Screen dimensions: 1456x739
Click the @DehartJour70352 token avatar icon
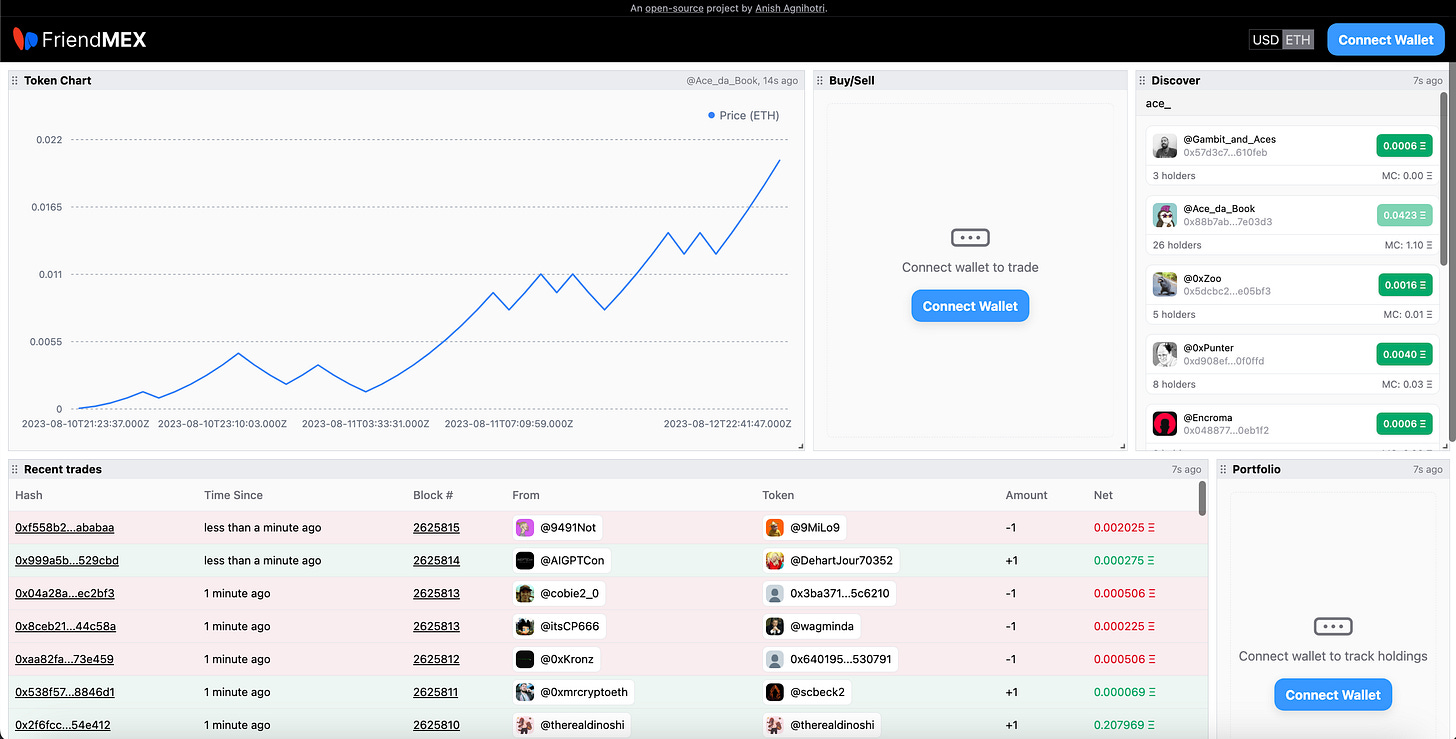pyautogui.click(x=775, y=560)
